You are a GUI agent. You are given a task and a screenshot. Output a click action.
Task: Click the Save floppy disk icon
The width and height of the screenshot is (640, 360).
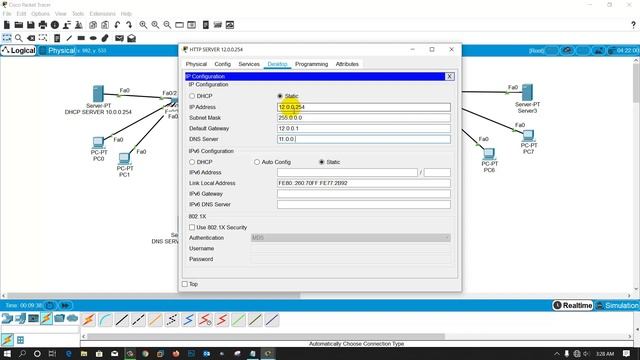pos(31,25)
